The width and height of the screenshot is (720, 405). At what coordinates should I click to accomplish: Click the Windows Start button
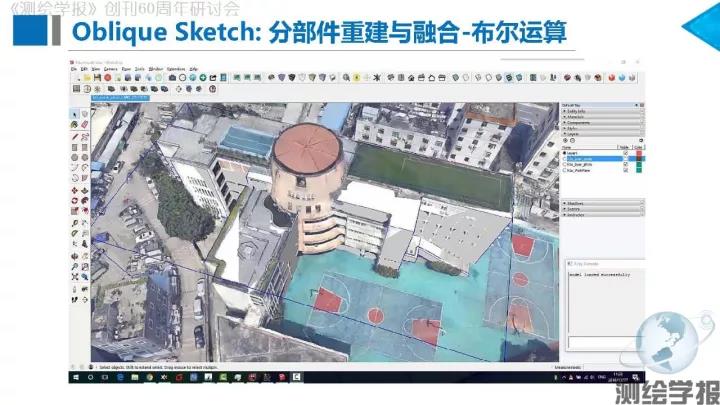point(76,377)
